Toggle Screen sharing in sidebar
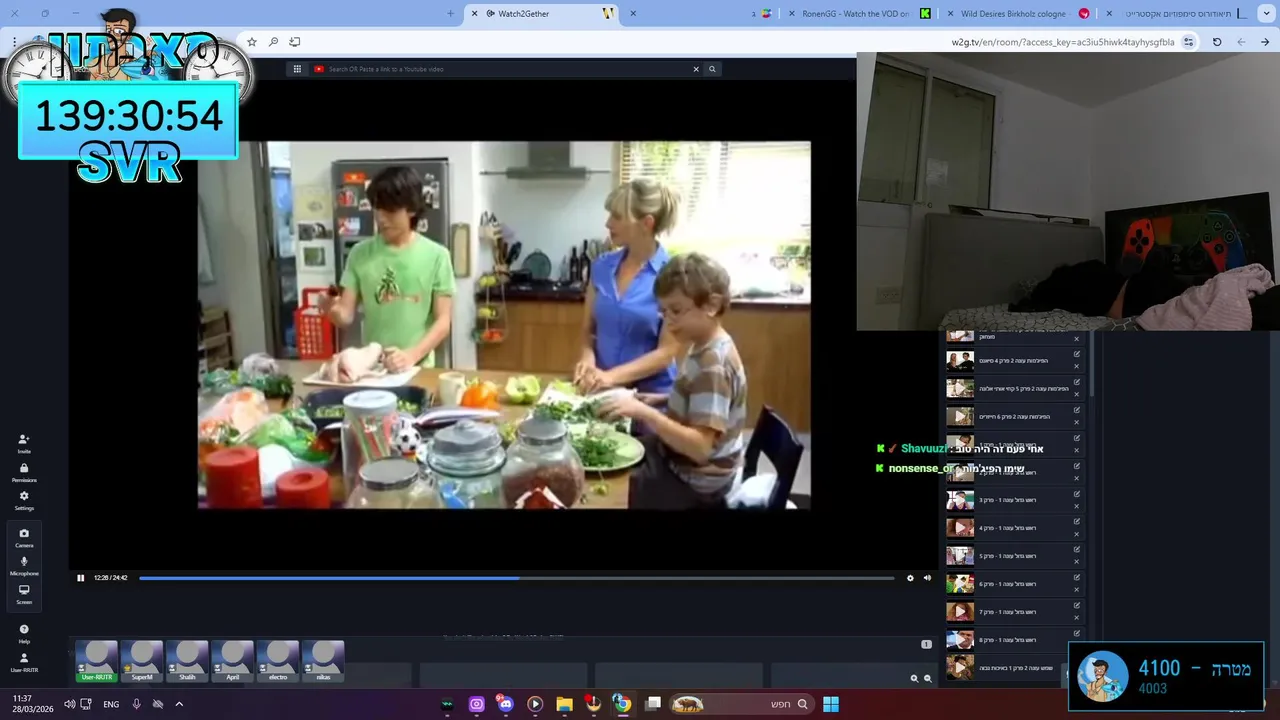 click(x=24, y=594)
